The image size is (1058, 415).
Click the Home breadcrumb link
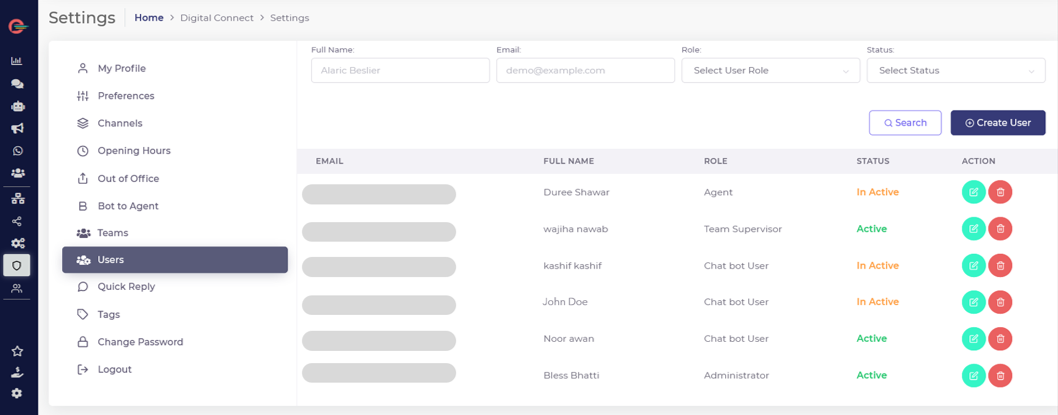pyautogui.click(x=149, y=18)
